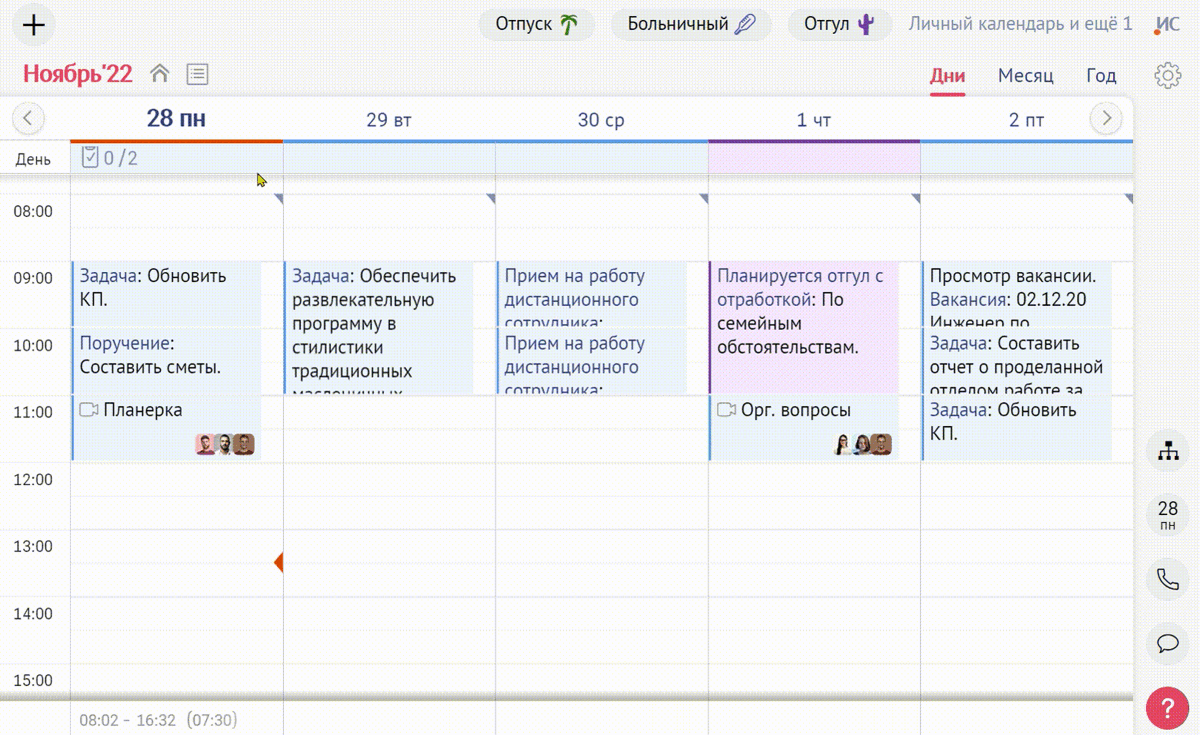Click the Отпуск button

537,24
